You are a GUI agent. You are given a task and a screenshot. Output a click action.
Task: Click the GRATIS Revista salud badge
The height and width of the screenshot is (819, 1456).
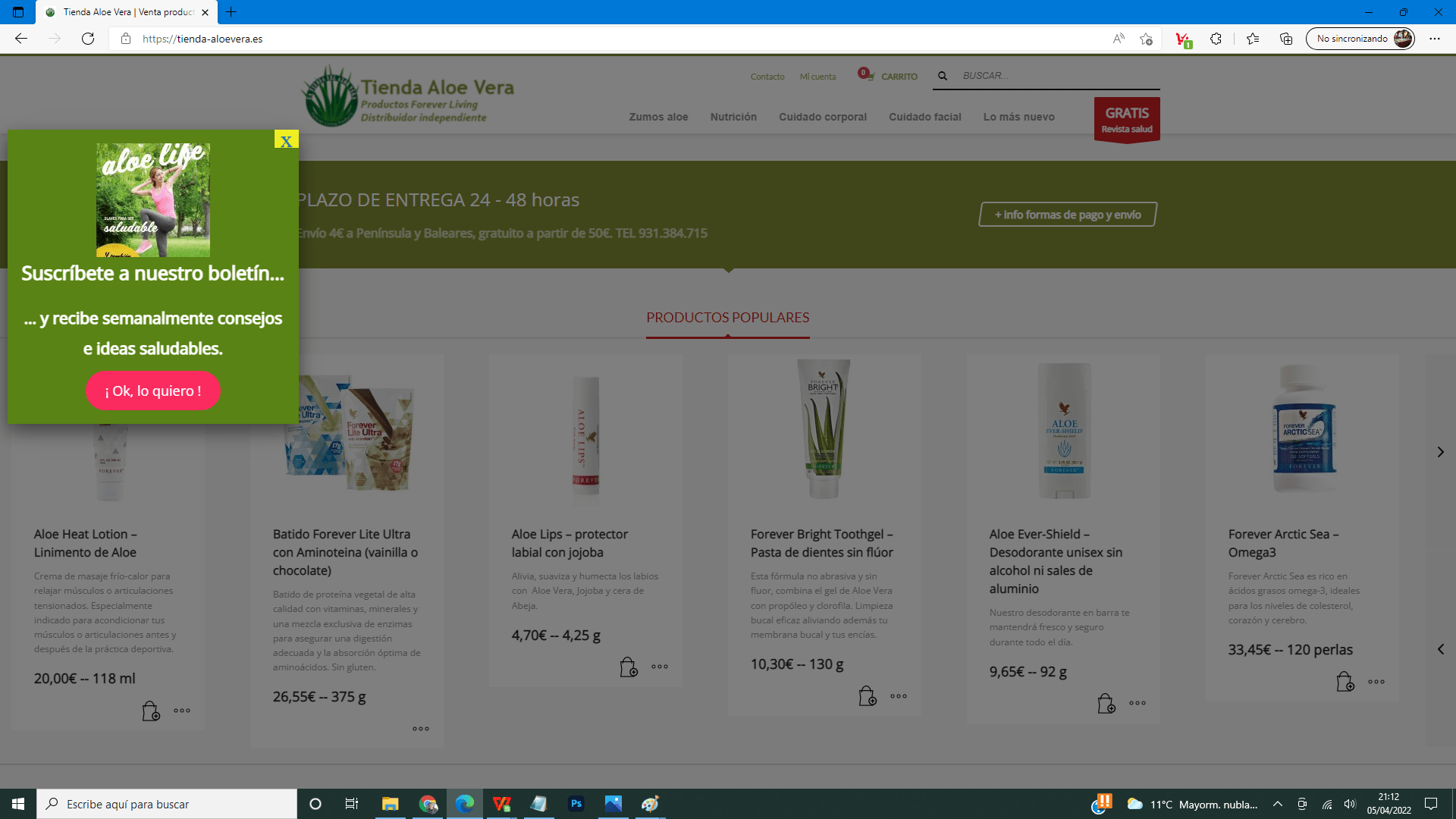[x=1127, y=120]
